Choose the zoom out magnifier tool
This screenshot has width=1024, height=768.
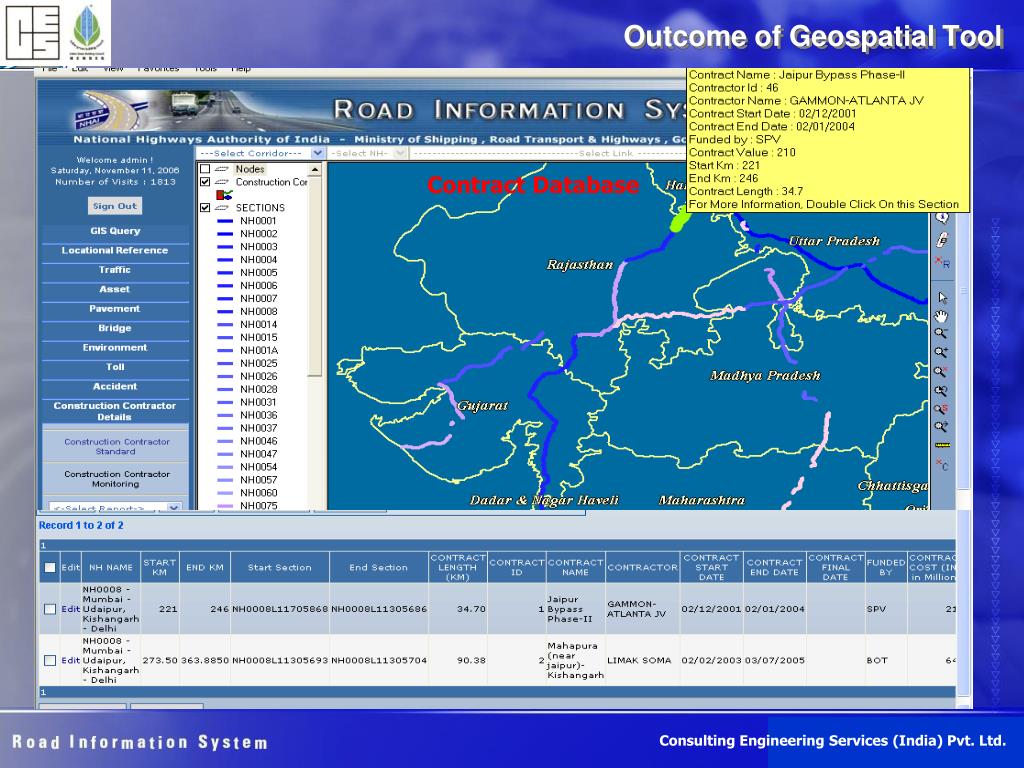pos(942,334)
